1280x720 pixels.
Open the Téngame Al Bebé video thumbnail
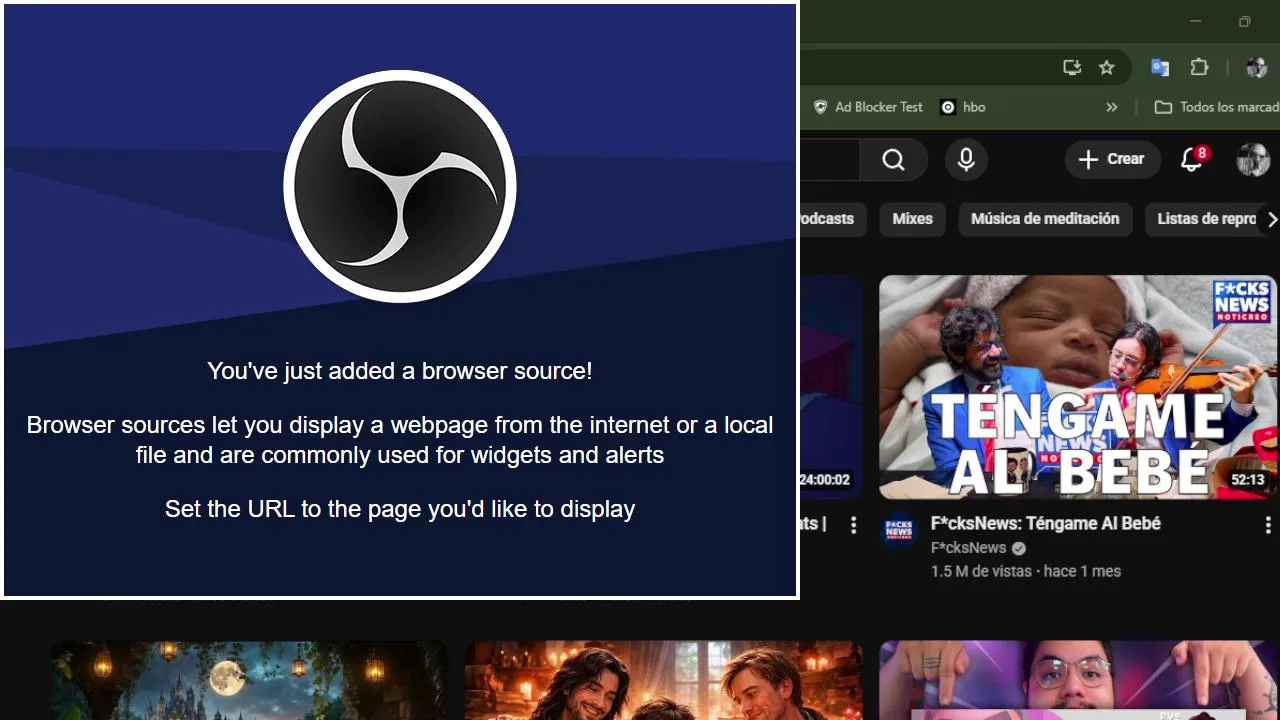pos(1078,387)
